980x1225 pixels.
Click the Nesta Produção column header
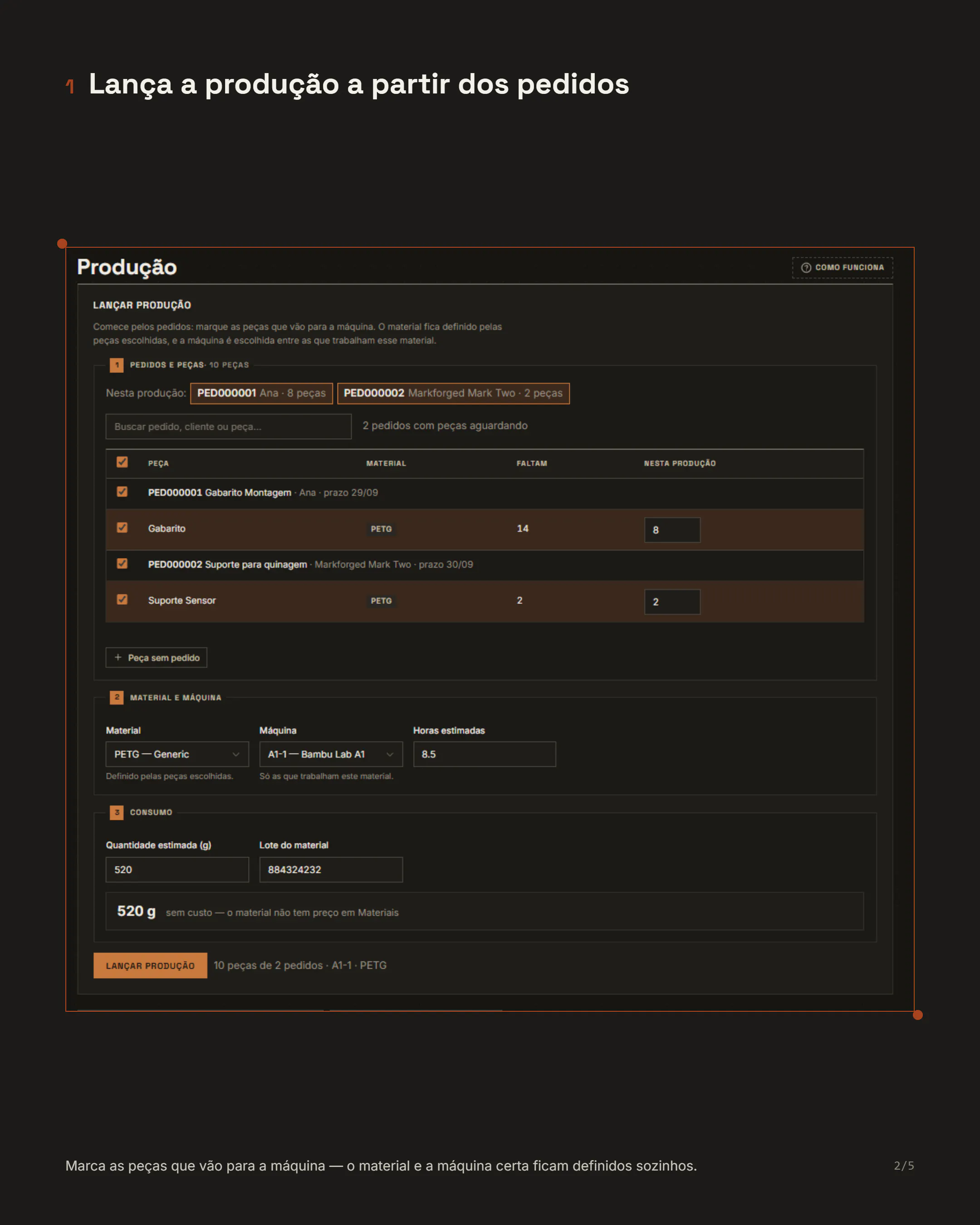680,464
